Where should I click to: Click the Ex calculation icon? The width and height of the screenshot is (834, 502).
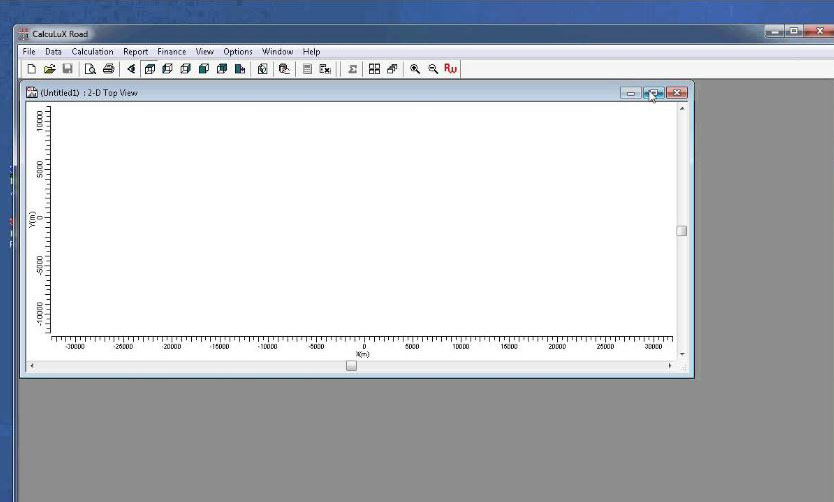coord(325,69)
